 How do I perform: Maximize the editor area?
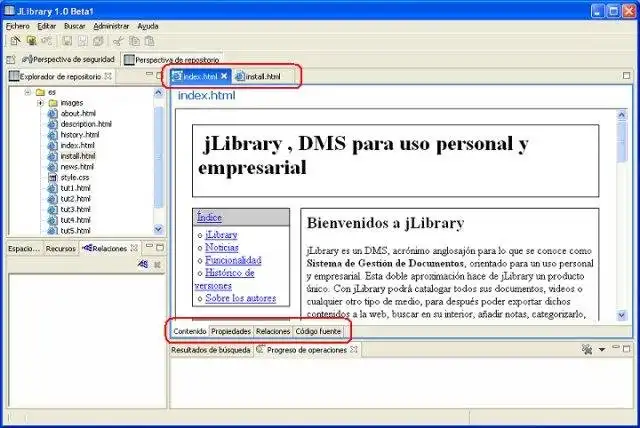626,75
